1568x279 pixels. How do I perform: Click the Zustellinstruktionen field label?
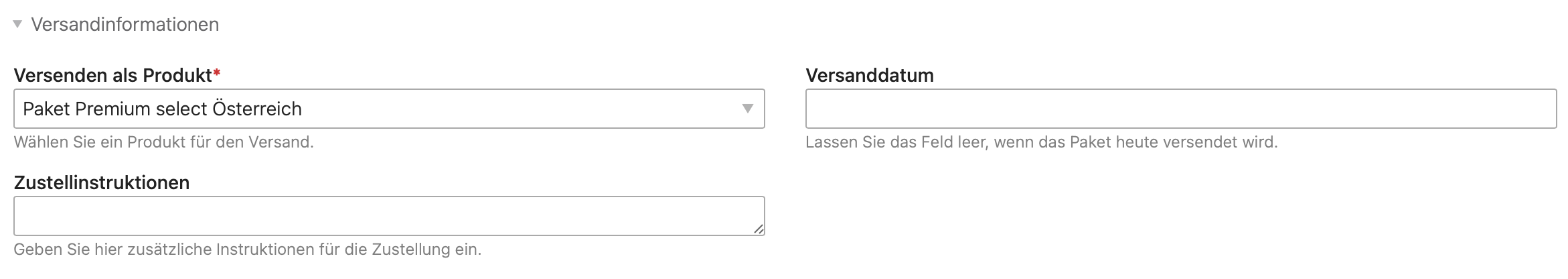click(101, 183)
